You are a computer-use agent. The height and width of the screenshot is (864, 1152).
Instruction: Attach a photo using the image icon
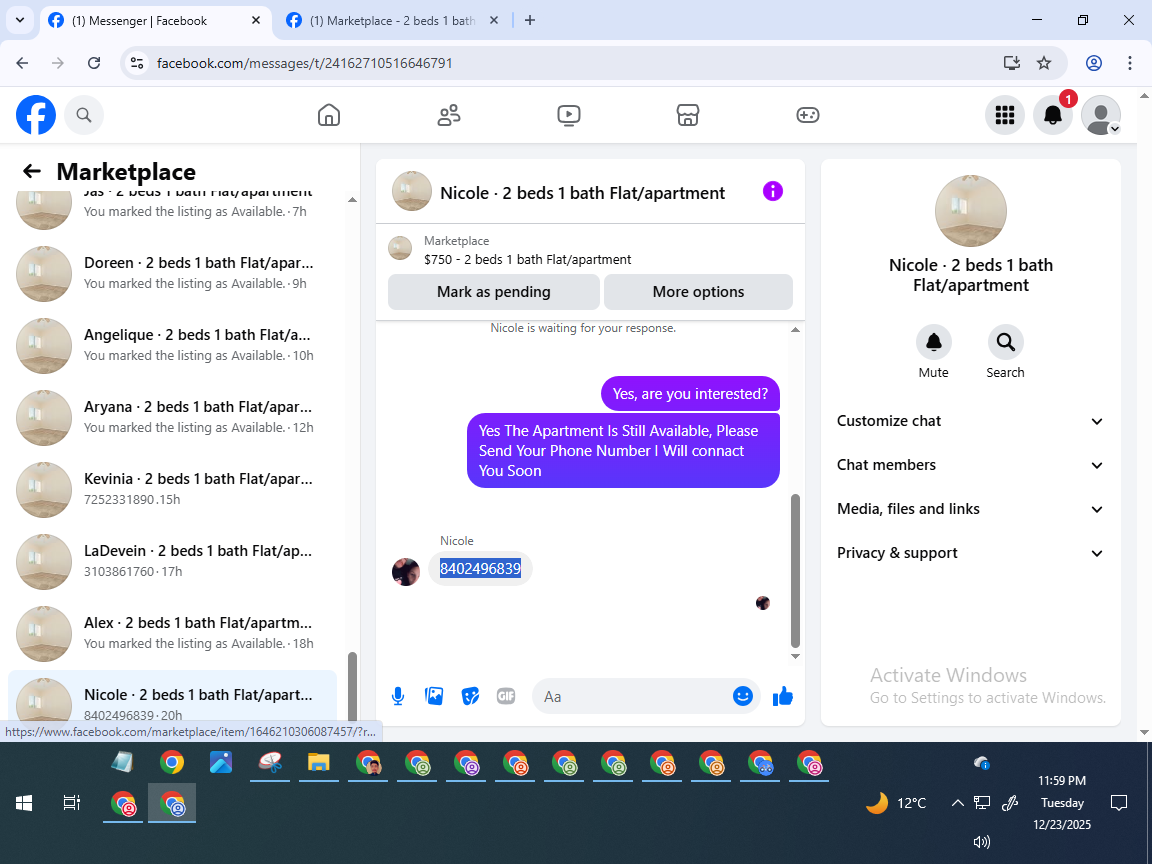(x=434, y=696)
